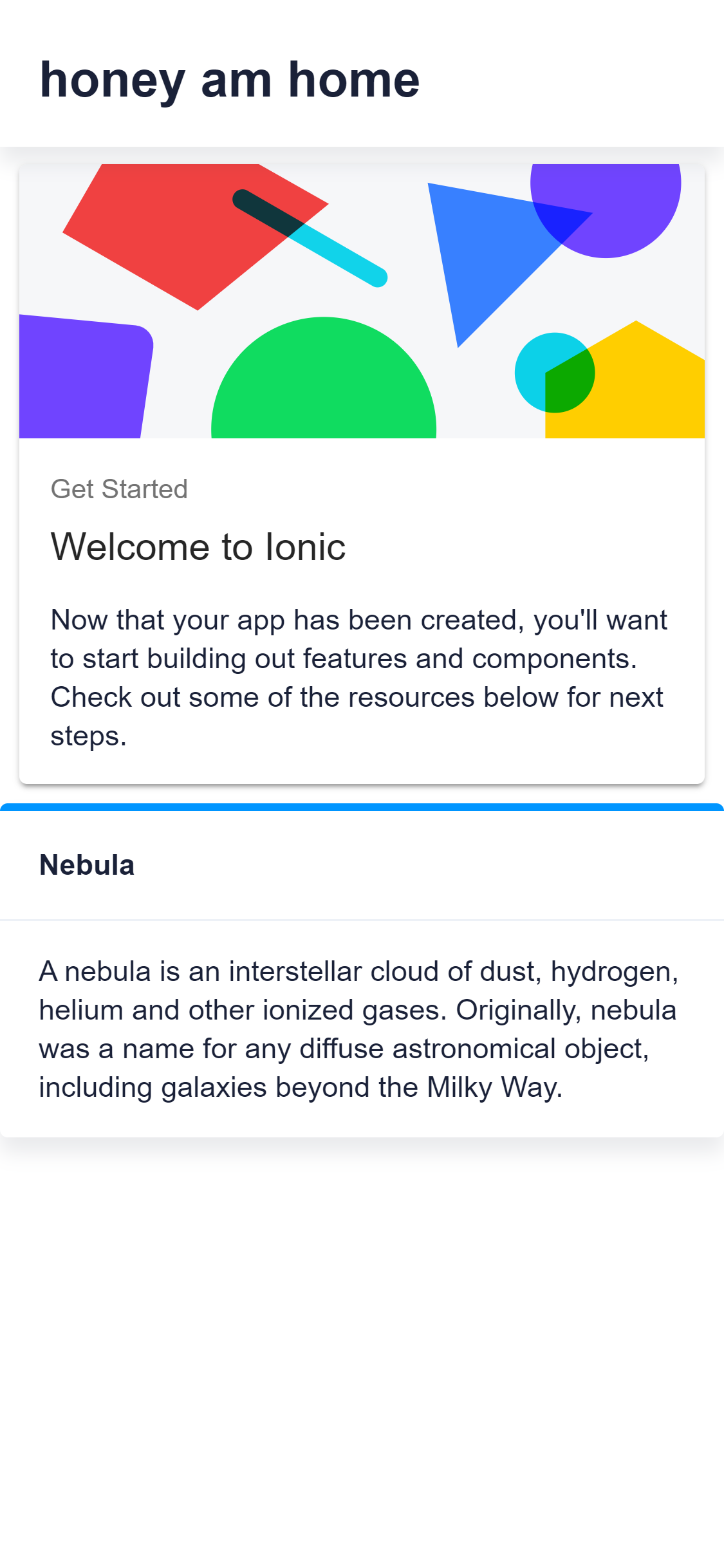
Task: Open the Nebula card header
Action: tap(88, 866)
